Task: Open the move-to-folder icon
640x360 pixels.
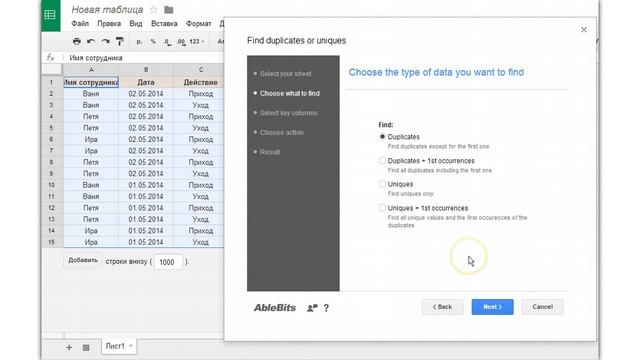Action: pos(169,9)
